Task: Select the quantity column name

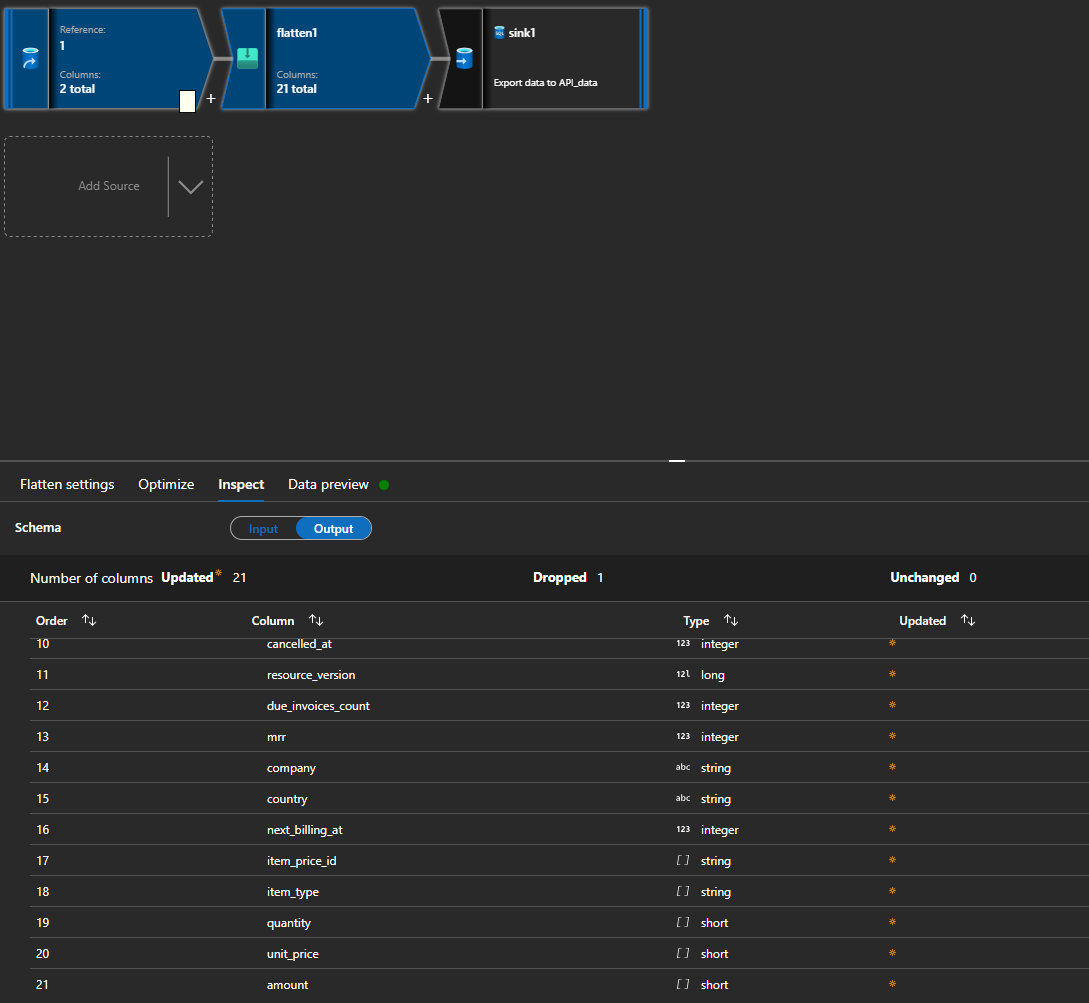Action: click(x=289, y=923)
